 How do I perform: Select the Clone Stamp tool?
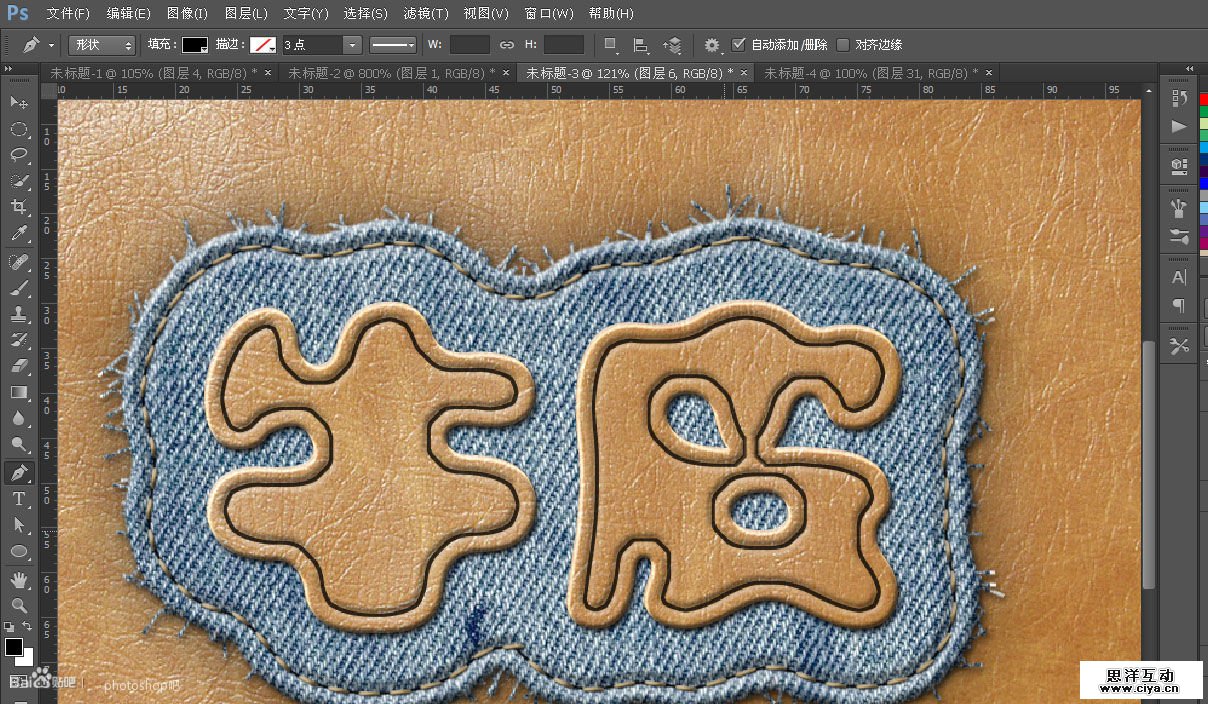[x=19, y=314]
